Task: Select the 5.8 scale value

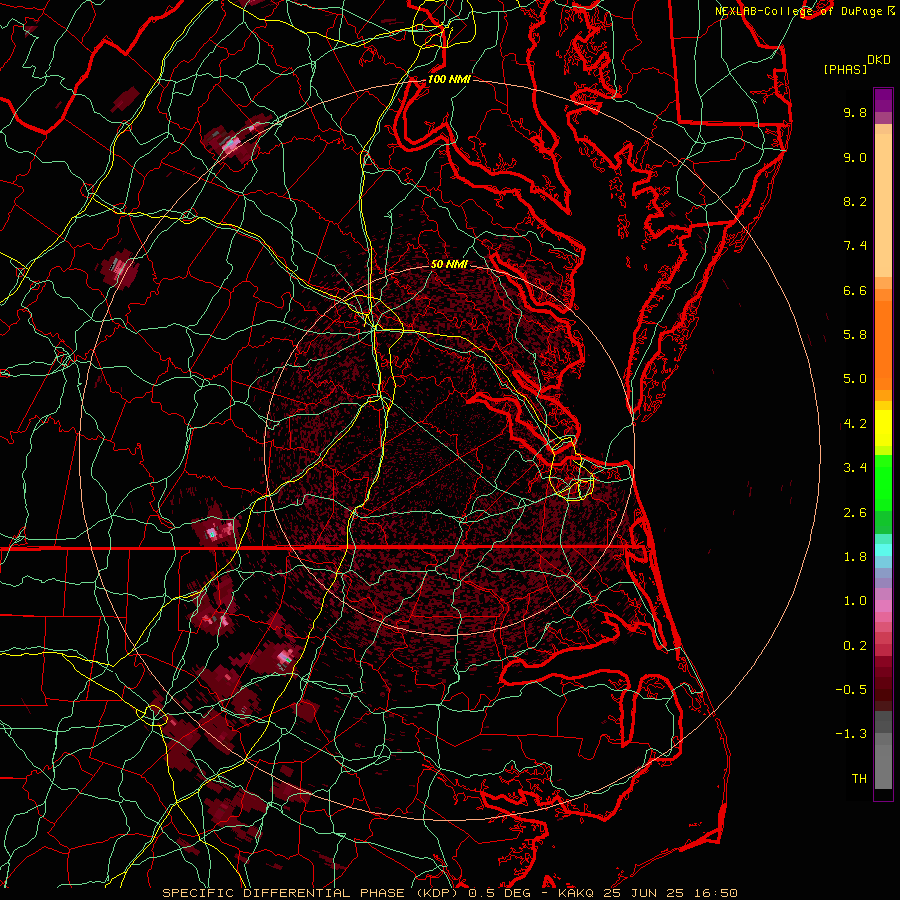Action: 855,335
